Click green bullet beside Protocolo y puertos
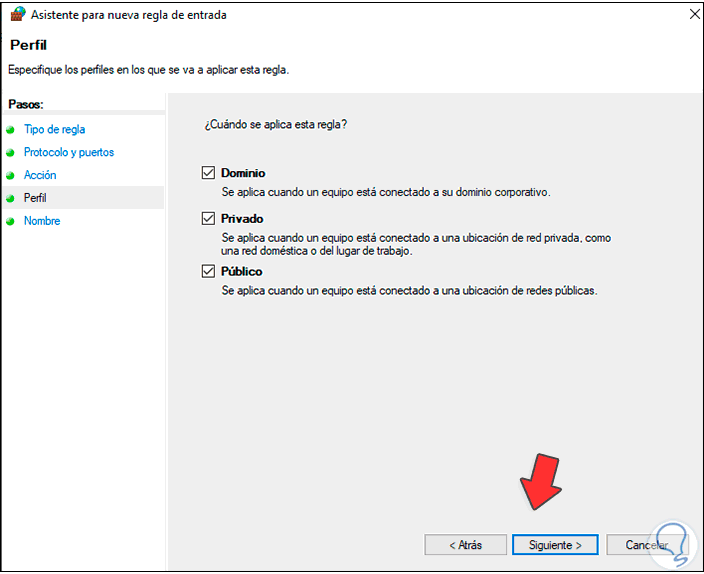 [10, 153]
